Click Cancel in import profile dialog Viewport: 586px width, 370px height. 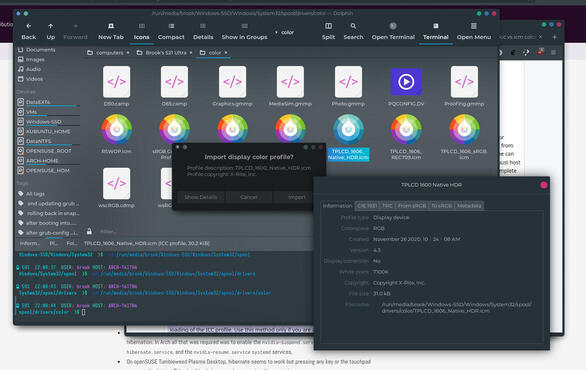click(249, 197)
